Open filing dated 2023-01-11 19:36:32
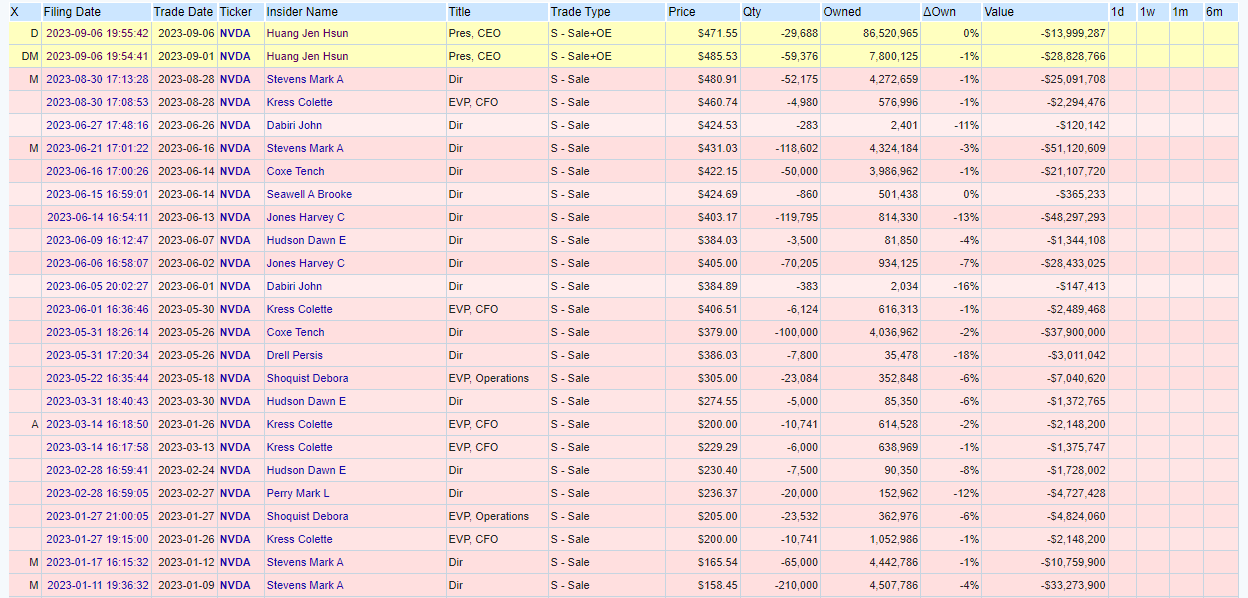This screenshot has width=1248, height=598. [x=97, y=585]
